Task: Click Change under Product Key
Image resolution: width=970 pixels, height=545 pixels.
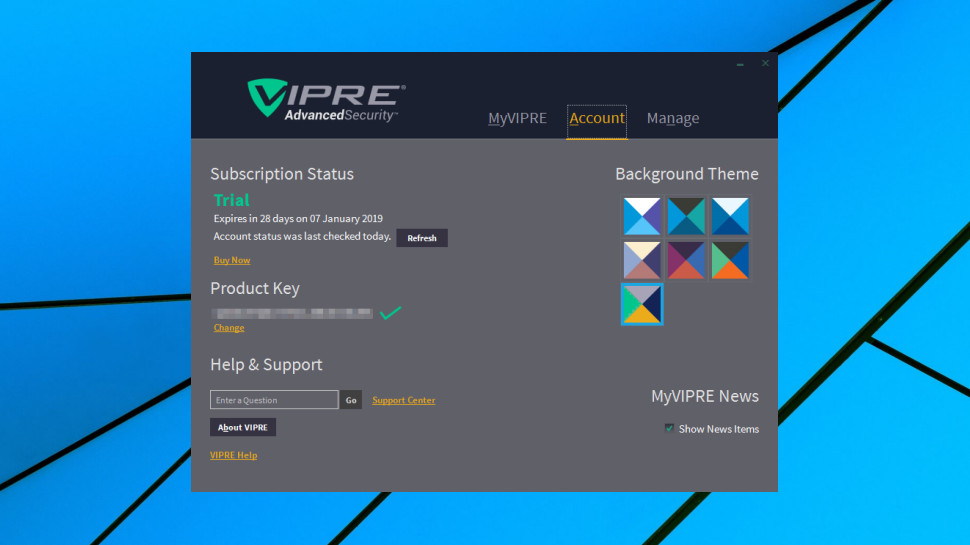Action: click(x=229, y=328)
